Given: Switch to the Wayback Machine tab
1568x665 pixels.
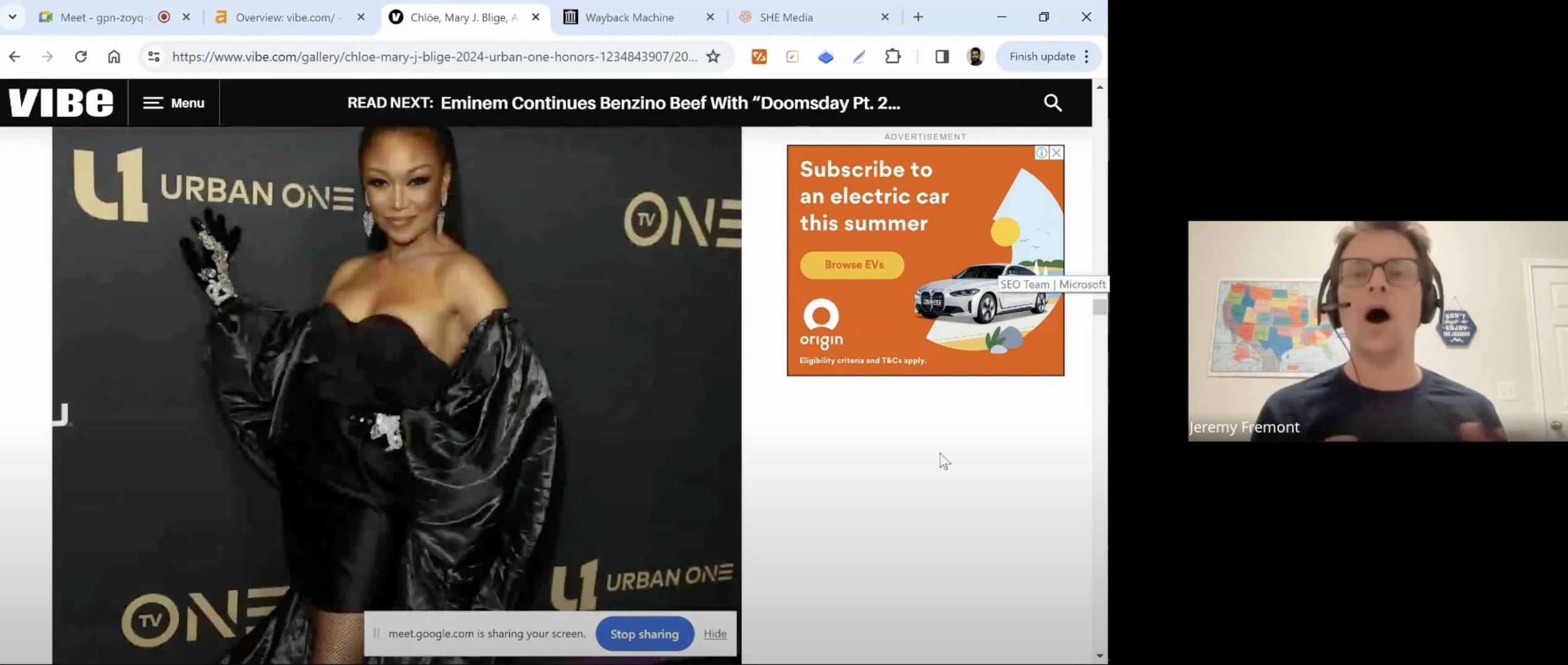Looking at the screenshot, I should [x=629, y=17].
